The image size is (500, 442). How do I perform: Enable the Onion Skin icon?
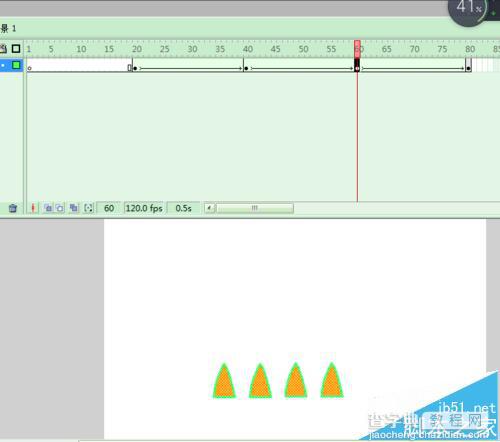48,208
